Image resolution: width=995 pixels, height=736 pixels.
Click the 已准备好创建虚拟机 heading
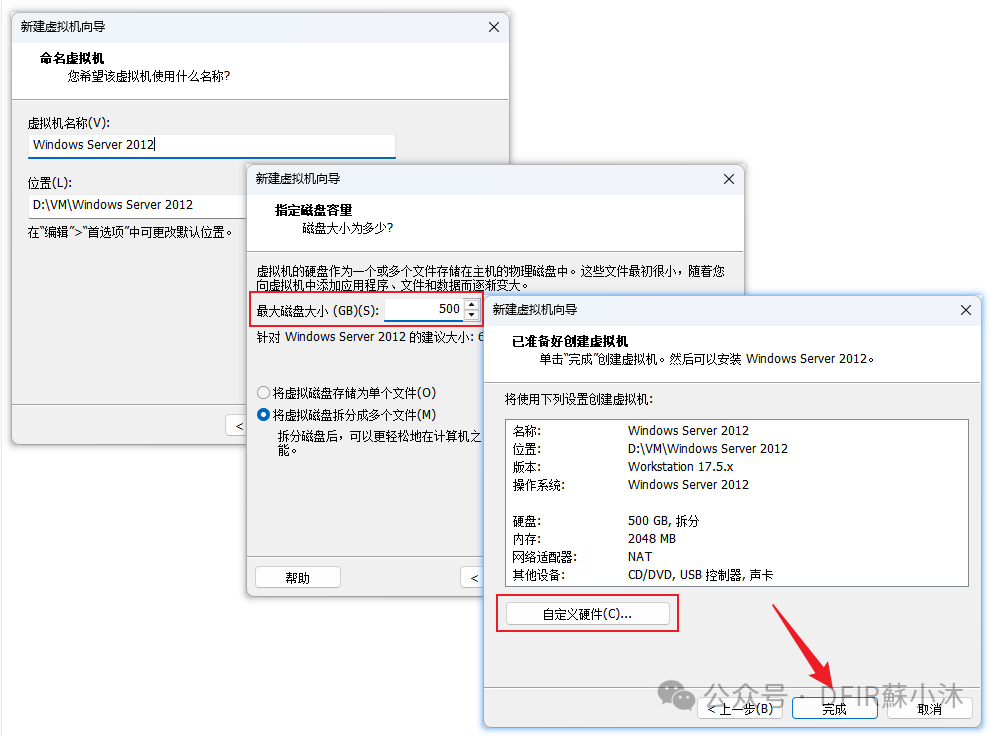pyautogui.click(x=570, y=341)
